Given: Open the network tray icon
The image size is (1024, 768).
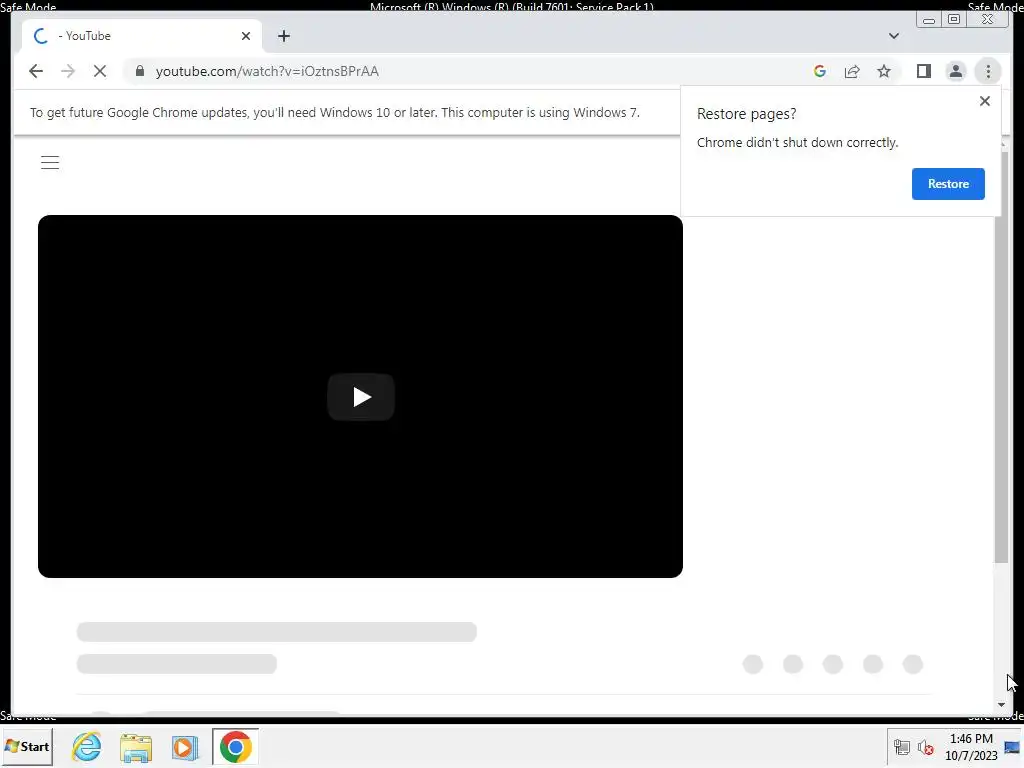Looking at the screenshot, I should click(x=901, y=747).
